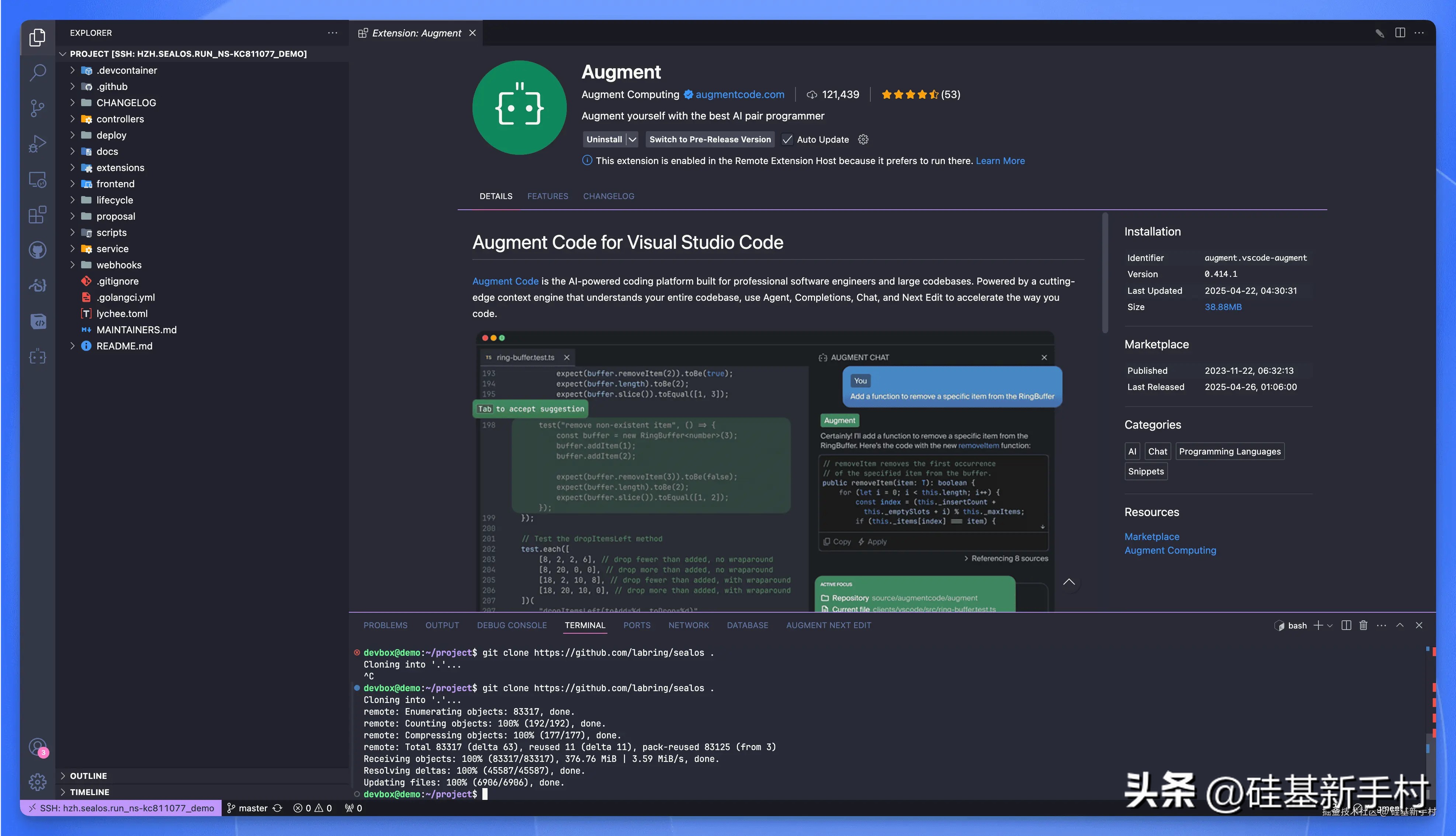Open Run and Debug view
This screenshot has width=1456, height=836.
(37, 143)
